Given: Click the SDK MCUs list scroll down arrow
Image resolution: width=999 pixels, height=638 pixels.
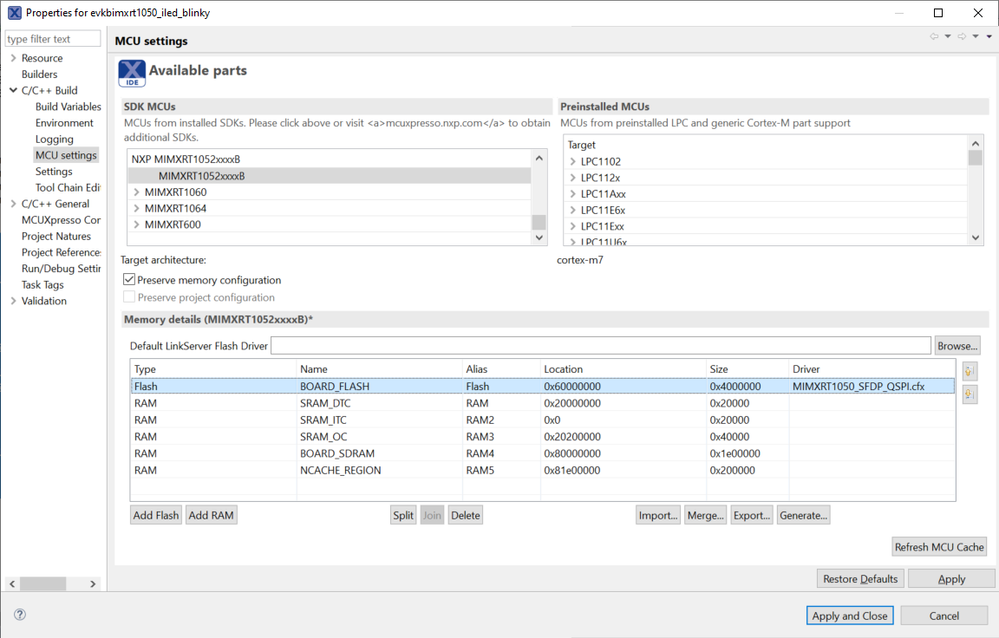Looking at the screenshot, I should tap(539, 238).
